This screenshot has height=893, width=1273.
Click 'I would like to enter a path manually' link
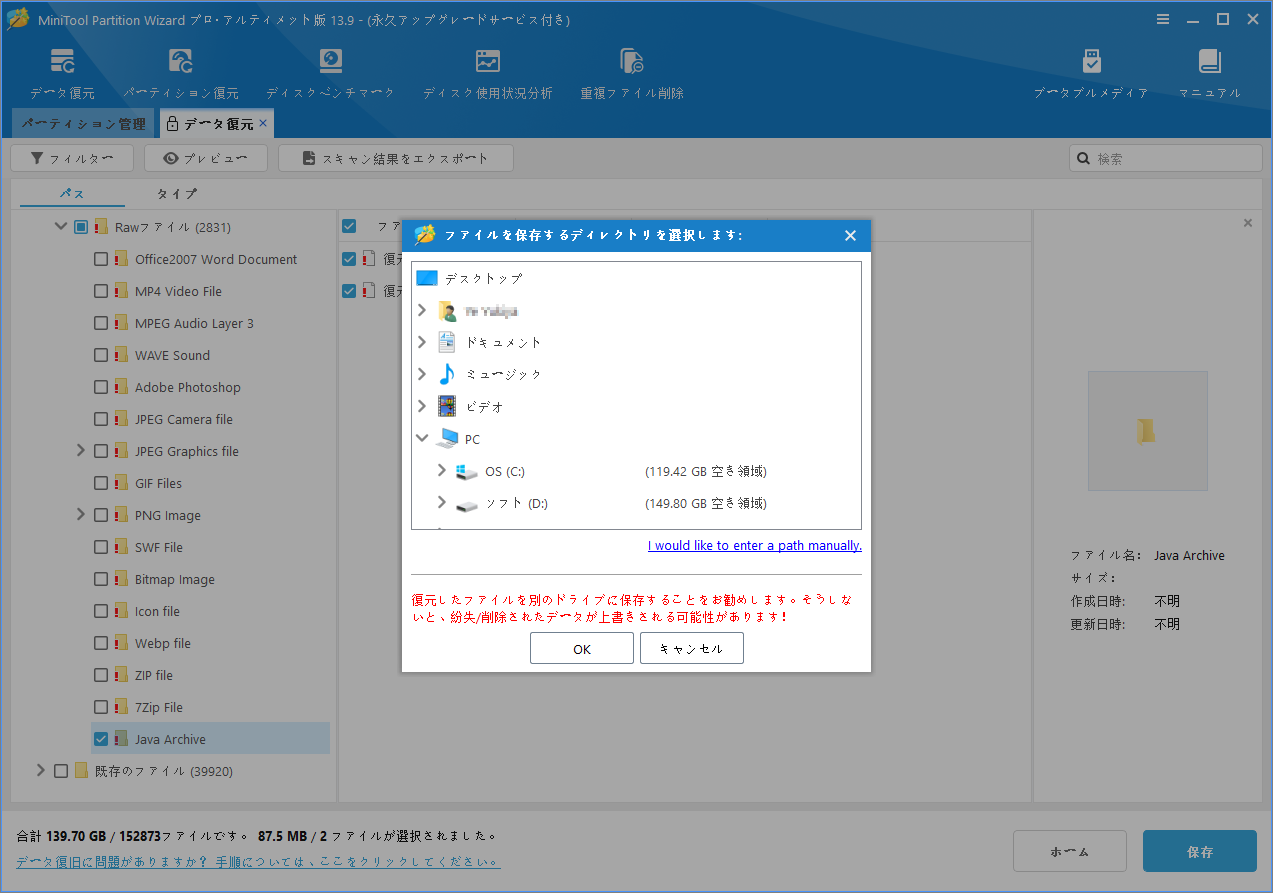click(755, 546)
